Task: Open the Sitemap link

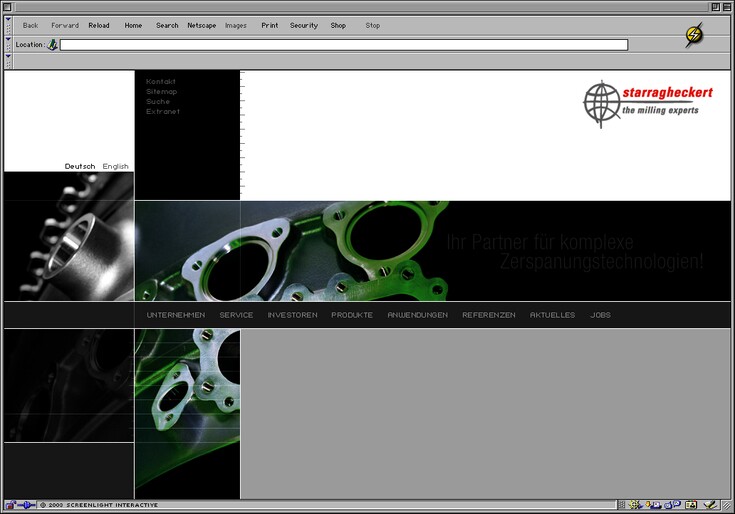Action: click(x=162, y=92)
